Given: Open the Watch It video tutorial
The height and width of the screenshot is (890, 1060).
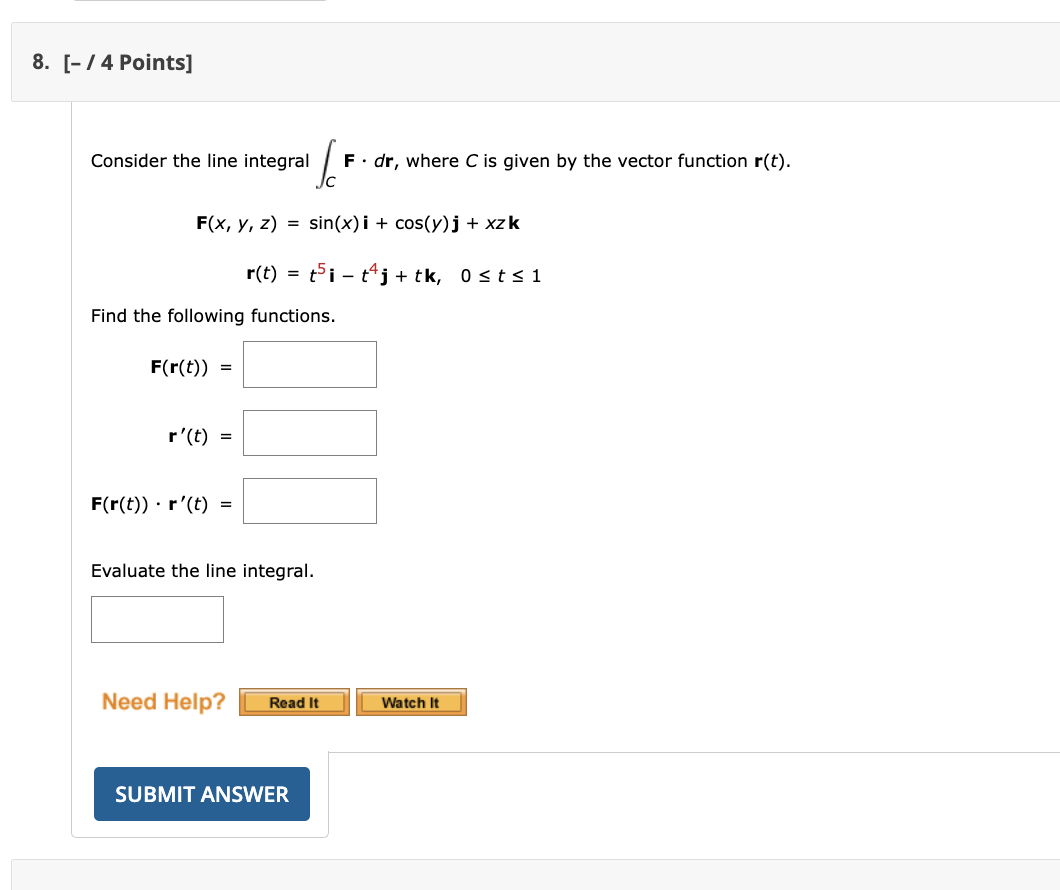Looking at the screenshot, I should 411,701.
